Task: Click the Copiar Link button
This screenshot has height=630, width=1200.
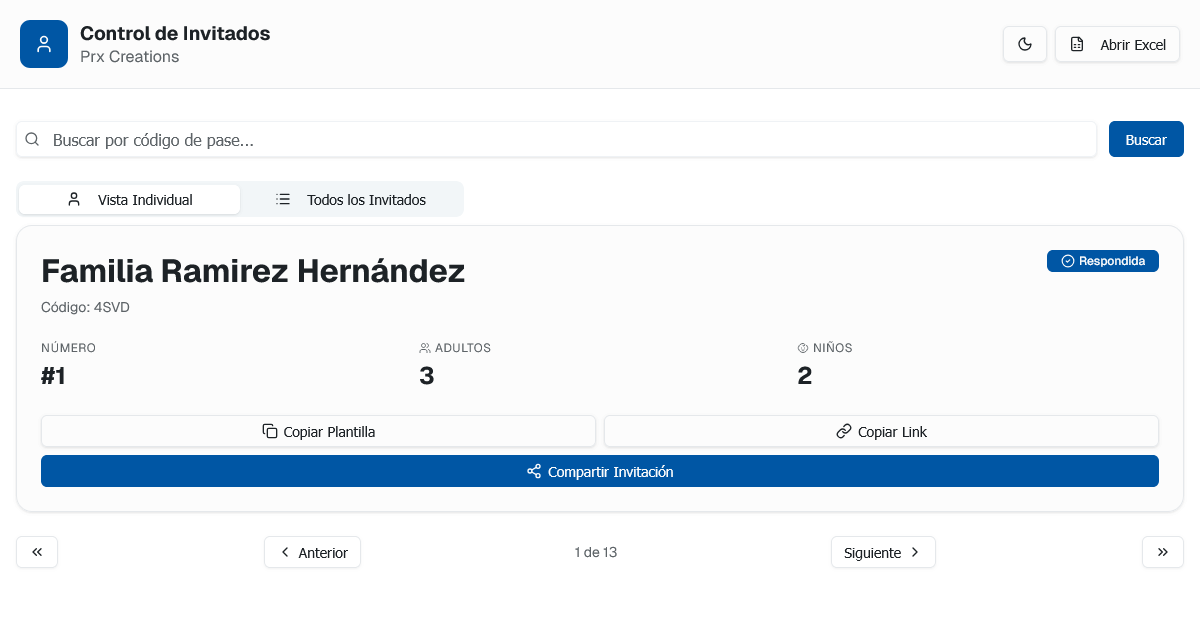Action: (881, 432)
